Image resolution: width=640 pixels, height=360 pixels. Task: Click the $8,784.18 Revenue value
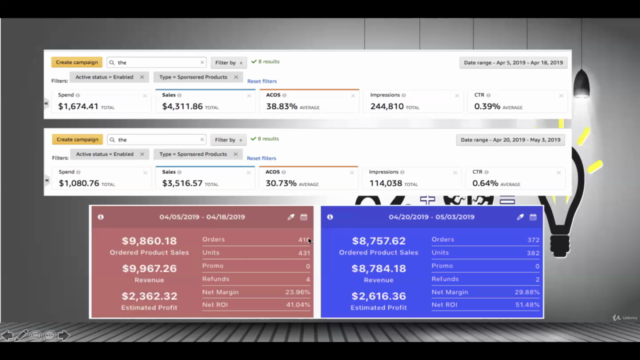coord(379,269)
